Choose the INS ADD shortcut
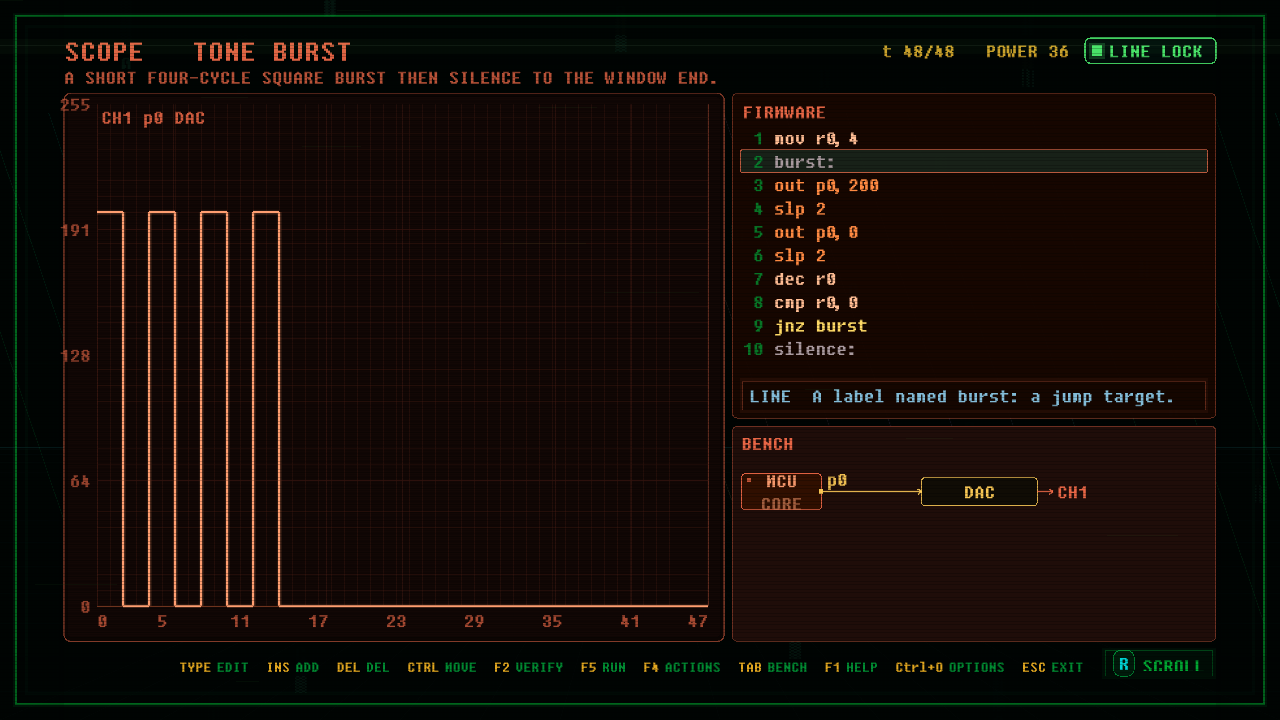Screen dimensions: 1280x720 tap(293, 667)
